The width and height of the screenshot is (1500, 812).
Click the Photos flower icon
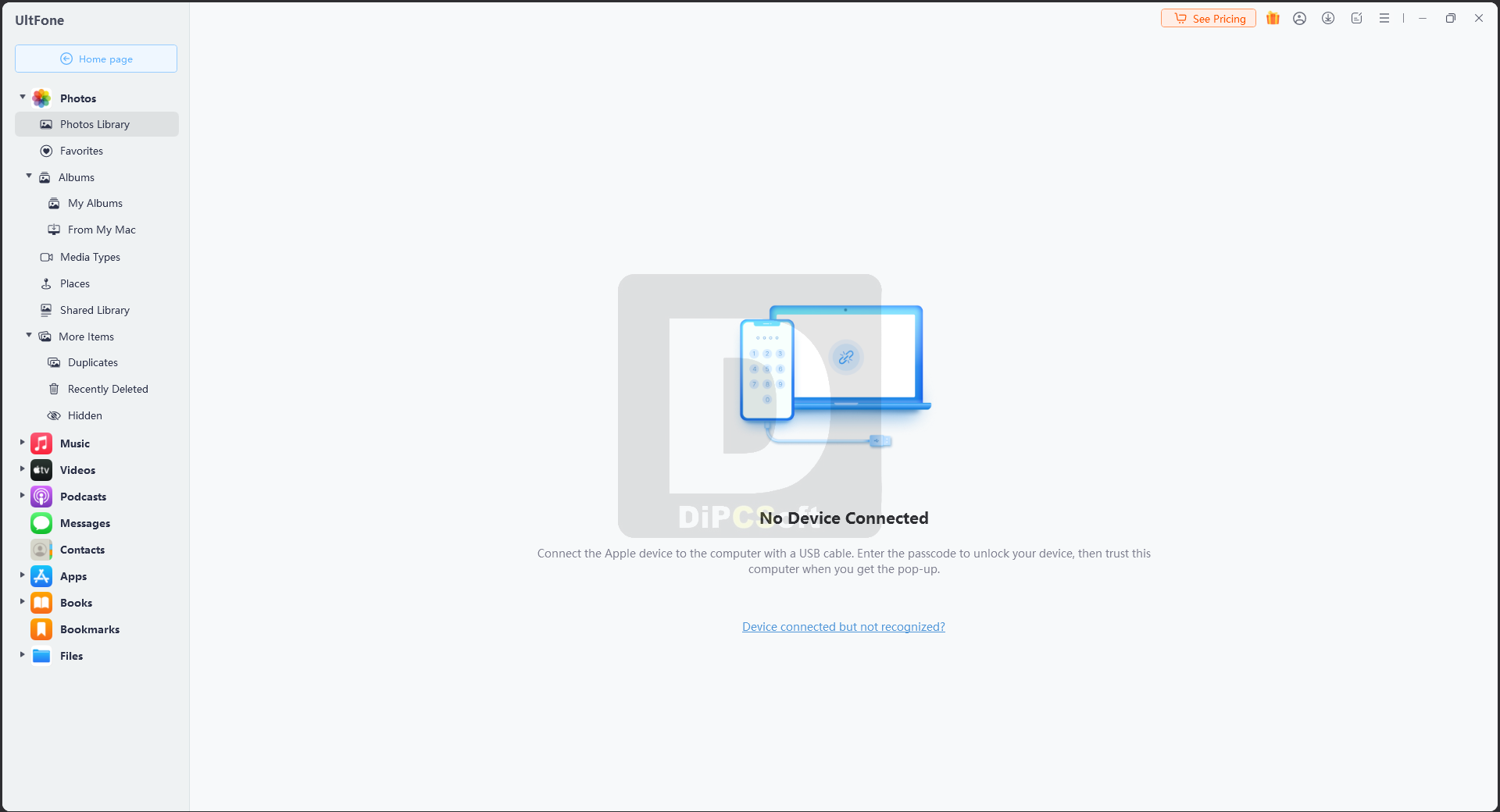[41, 98]
